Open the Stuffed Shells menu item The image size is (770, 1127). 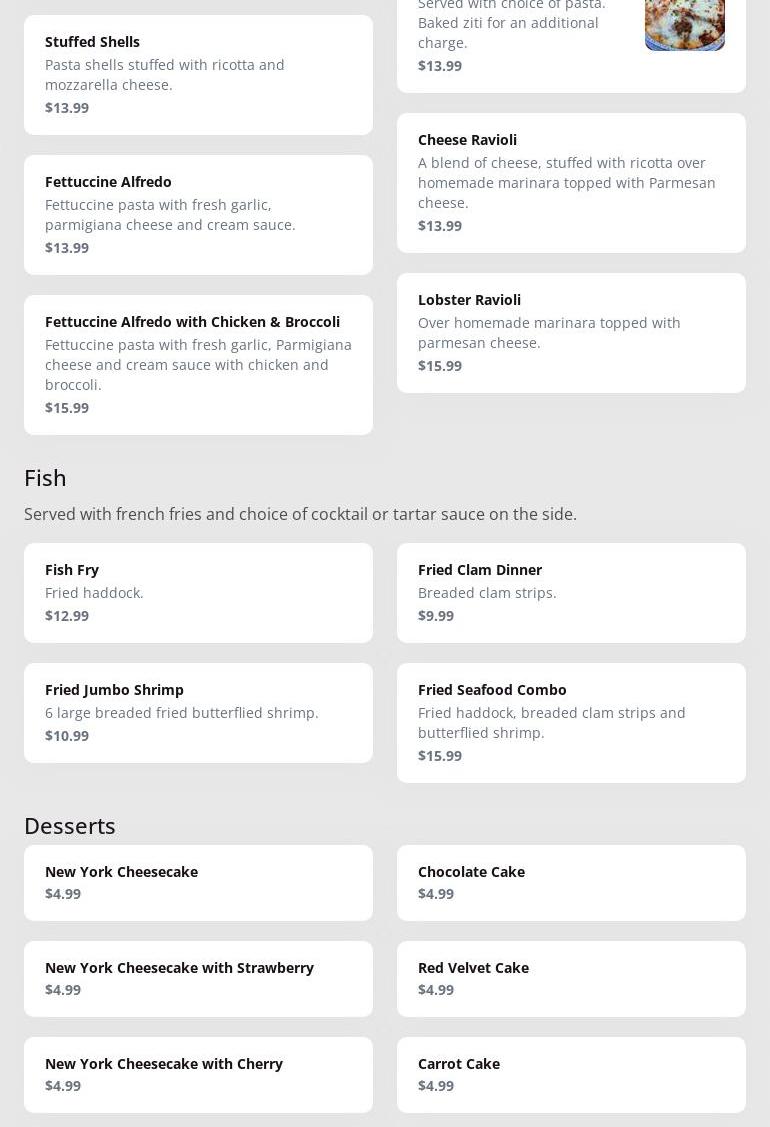coord(198,75)
